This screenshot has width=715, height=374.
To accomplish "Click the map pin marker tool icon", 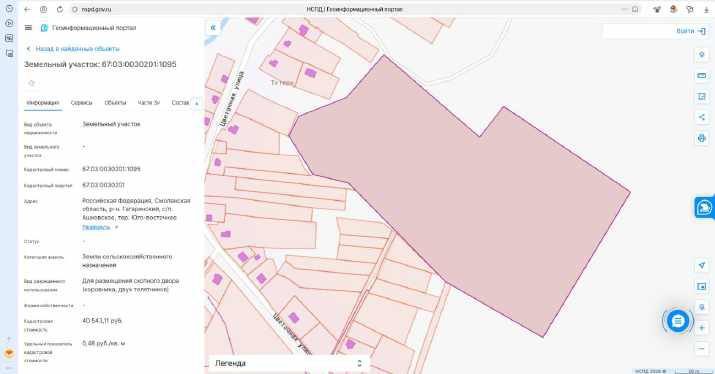I will pos(702,307).
